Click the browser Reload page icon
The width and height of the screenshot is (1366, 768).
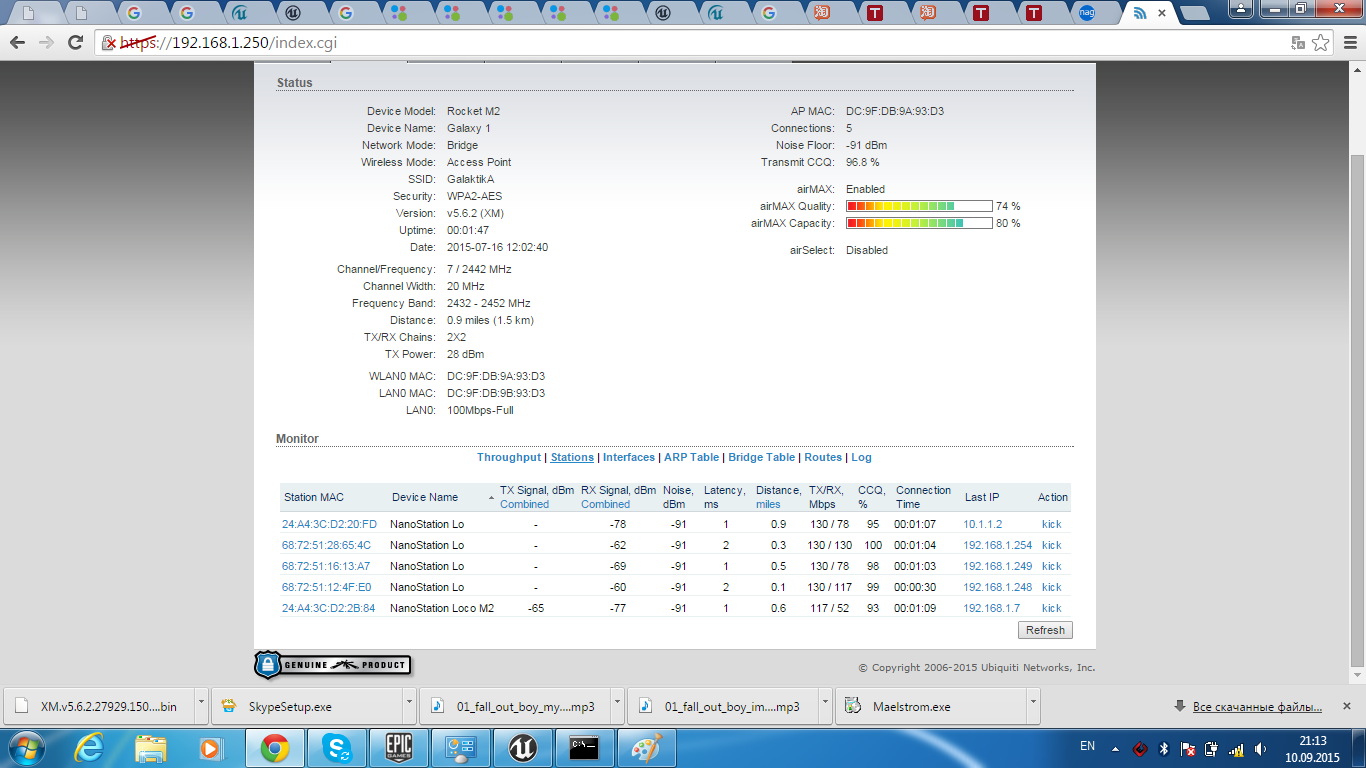click(x=75, y=43)
